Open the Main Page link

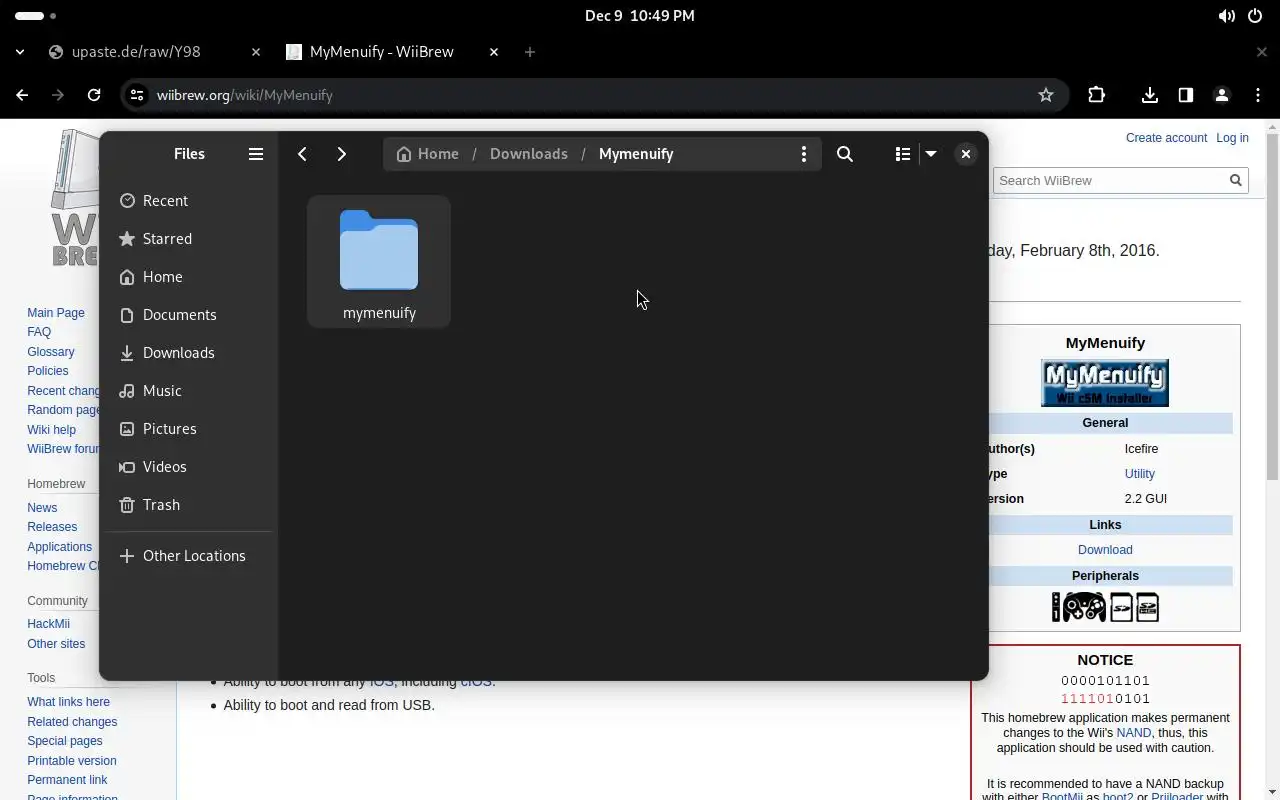point(56,313)
